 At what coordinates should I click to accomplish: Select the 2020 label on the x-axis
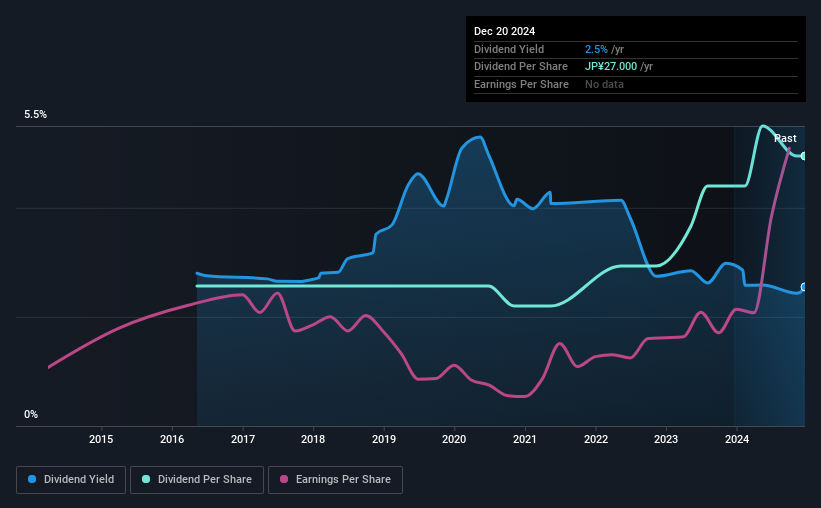454,439
